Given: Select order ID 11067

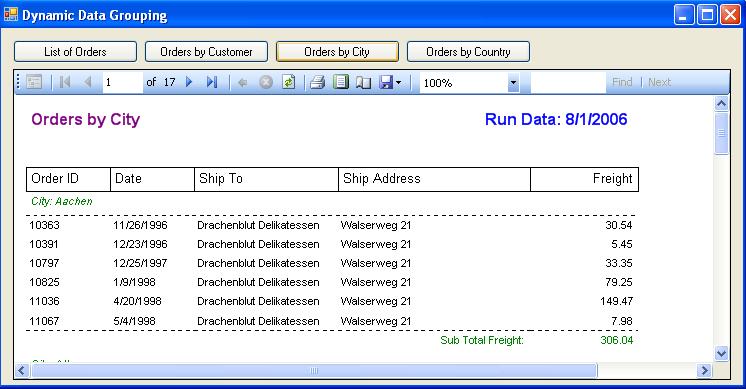Looking at the screenshot, I should point(44,321).
